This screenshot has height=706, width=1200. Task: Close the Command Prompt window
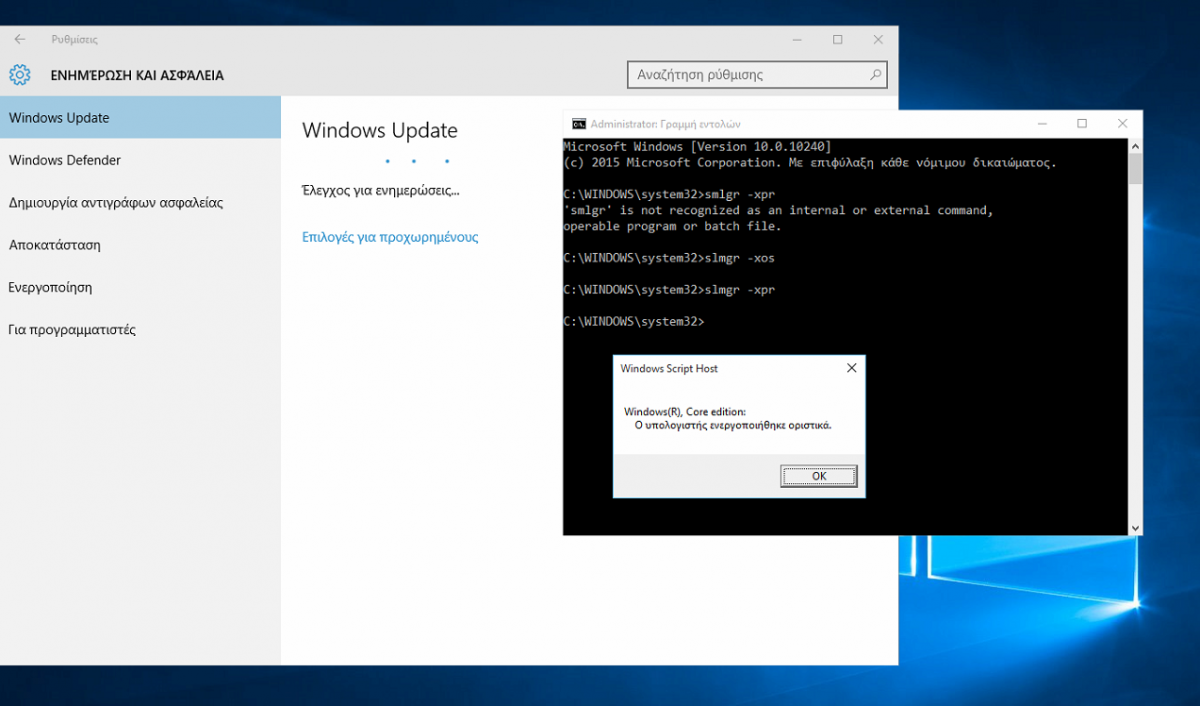pyautogui.click(x=1122, y=124)
